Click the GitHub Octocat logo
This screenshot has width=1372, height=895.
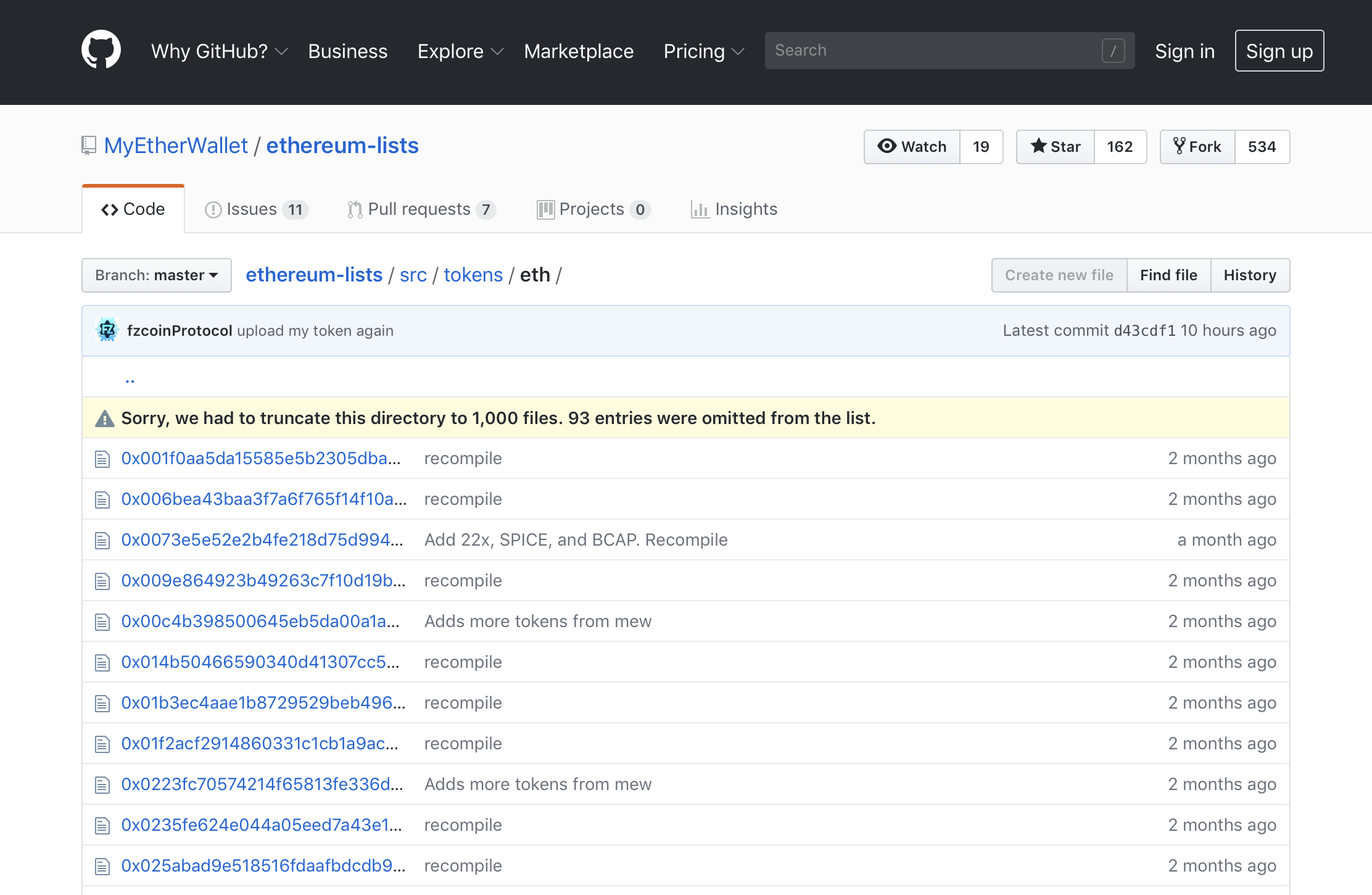pos(101,50)
